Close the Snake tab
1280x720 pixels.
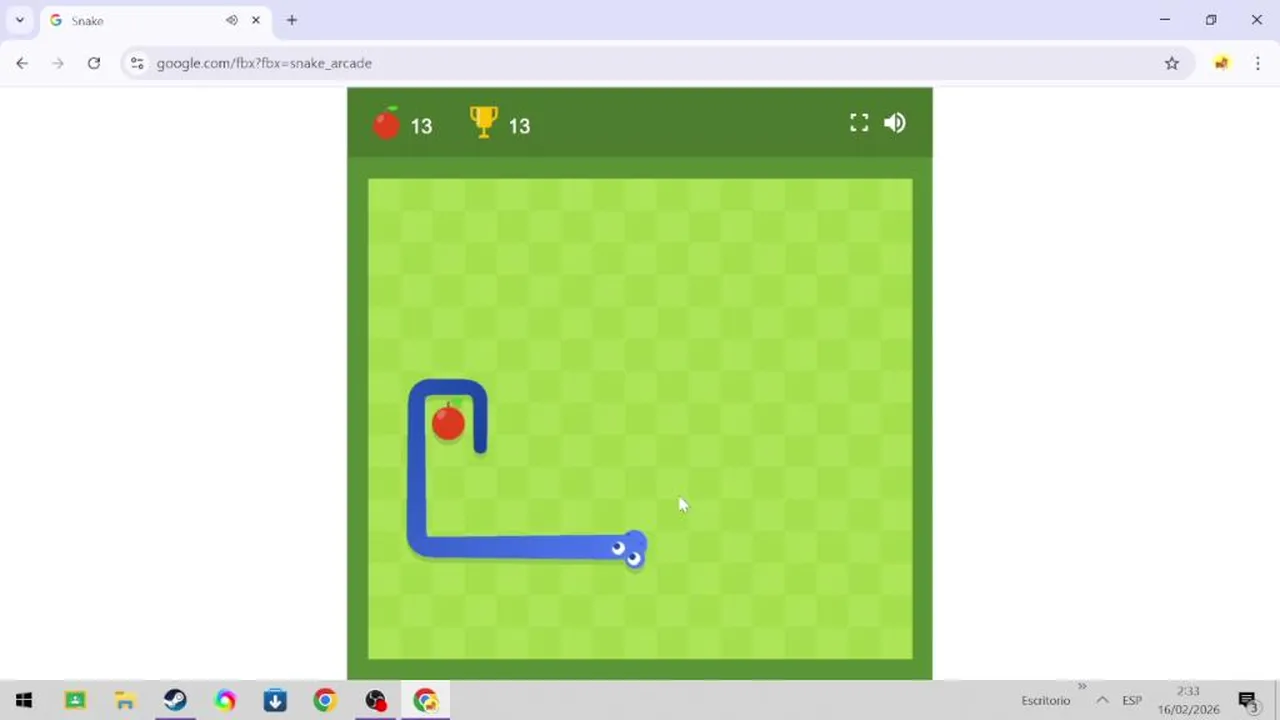[256, 20]
